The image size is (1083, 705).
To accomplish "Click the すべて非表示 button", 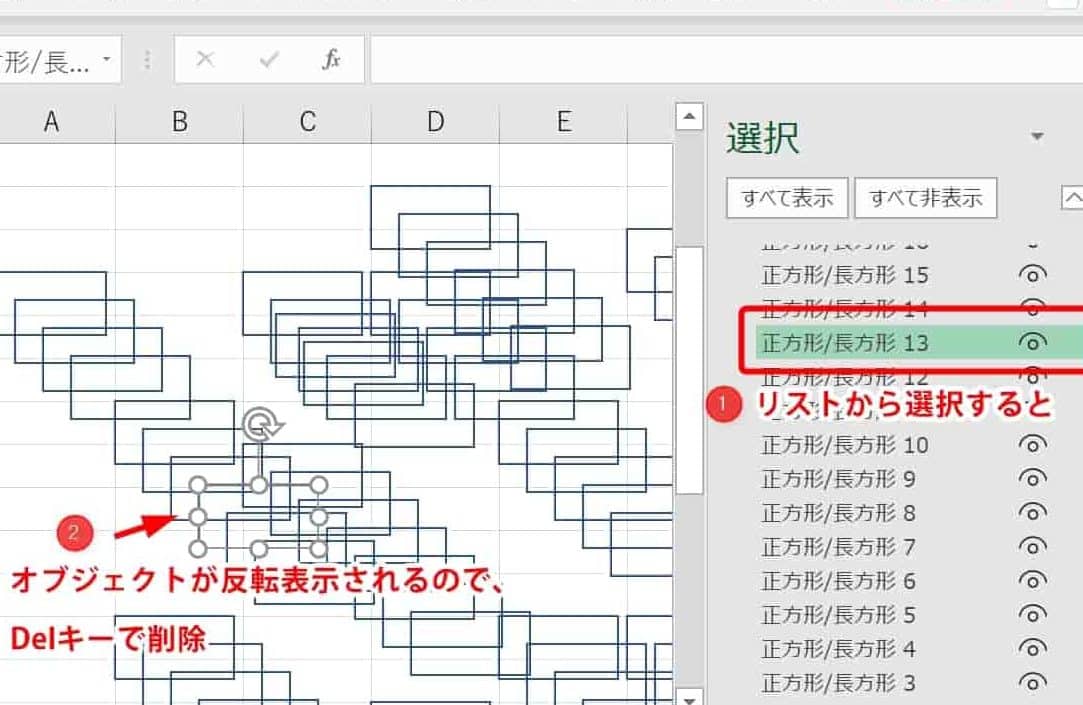I will pos(925,198).
